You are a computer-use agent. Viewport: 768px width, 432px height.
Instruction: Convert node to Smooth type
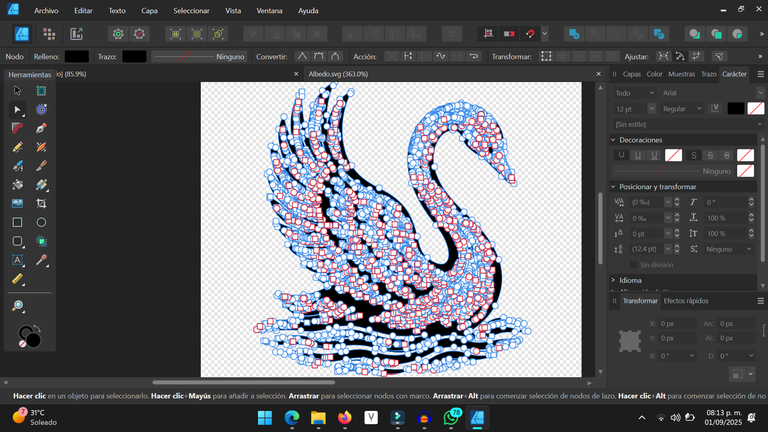[319, 56]
